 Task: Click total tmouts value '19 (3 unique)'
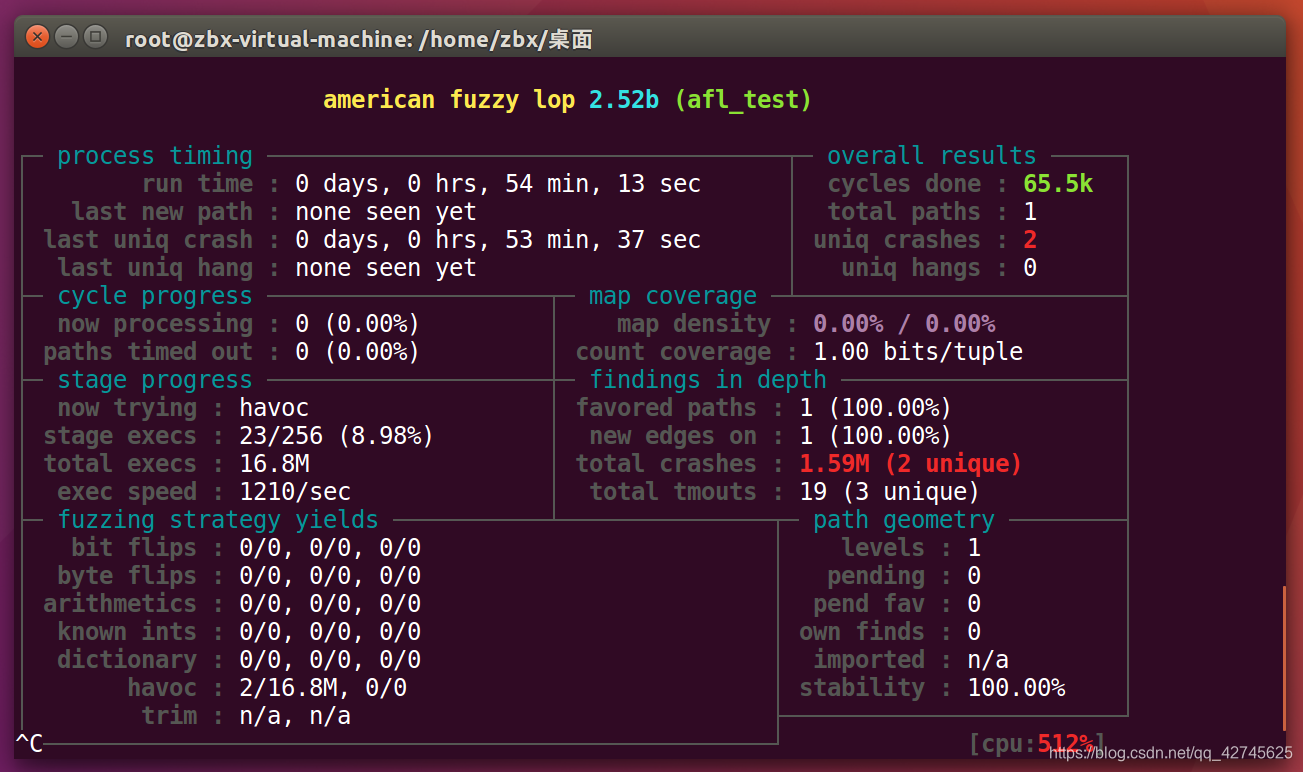890,492
